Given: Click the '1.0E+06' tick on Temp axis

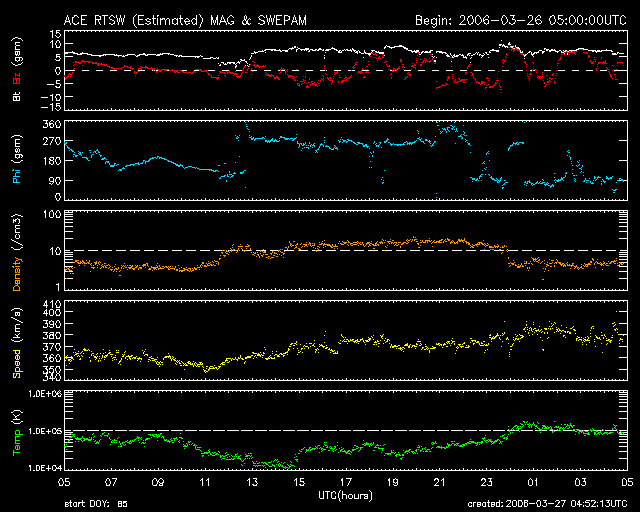Looking at the screenshot, I should pos(45,394).
